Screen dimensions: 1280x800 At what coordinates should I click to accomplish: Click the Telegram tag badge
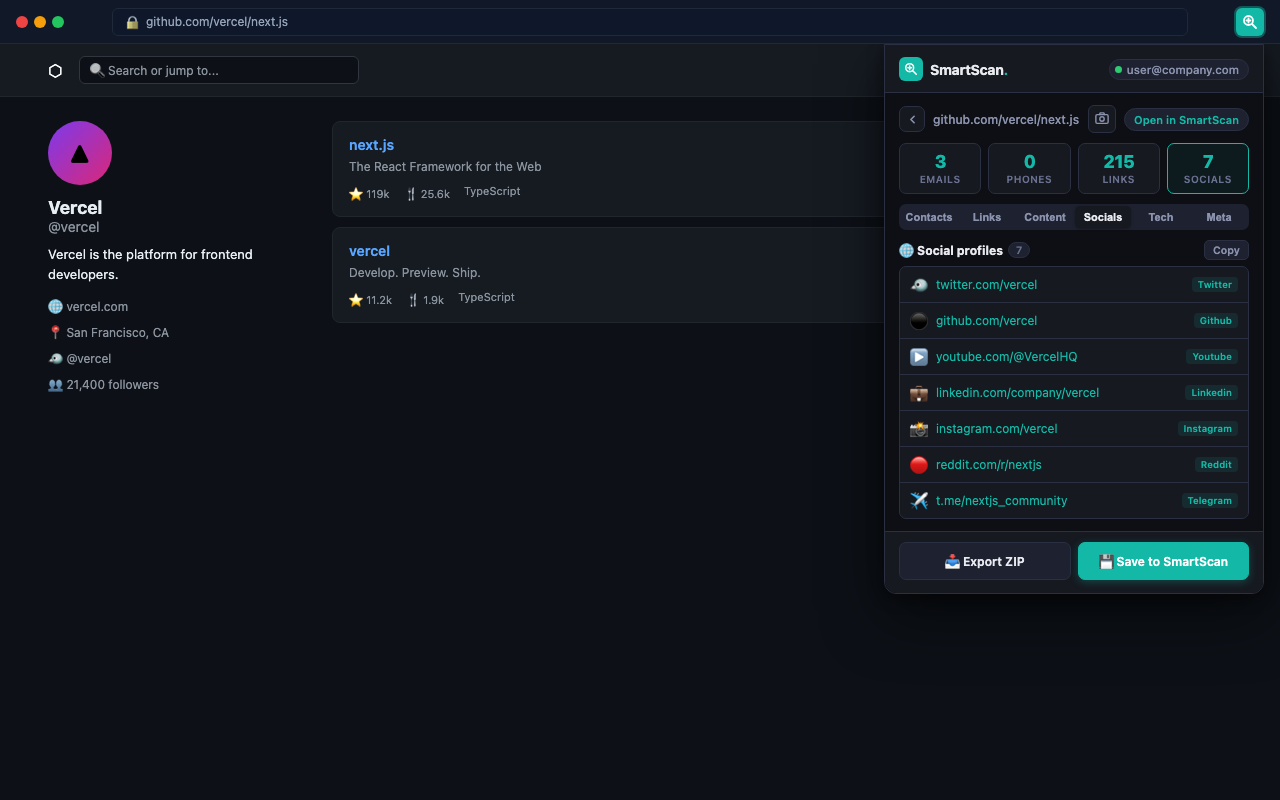(x=1210, y=501)
